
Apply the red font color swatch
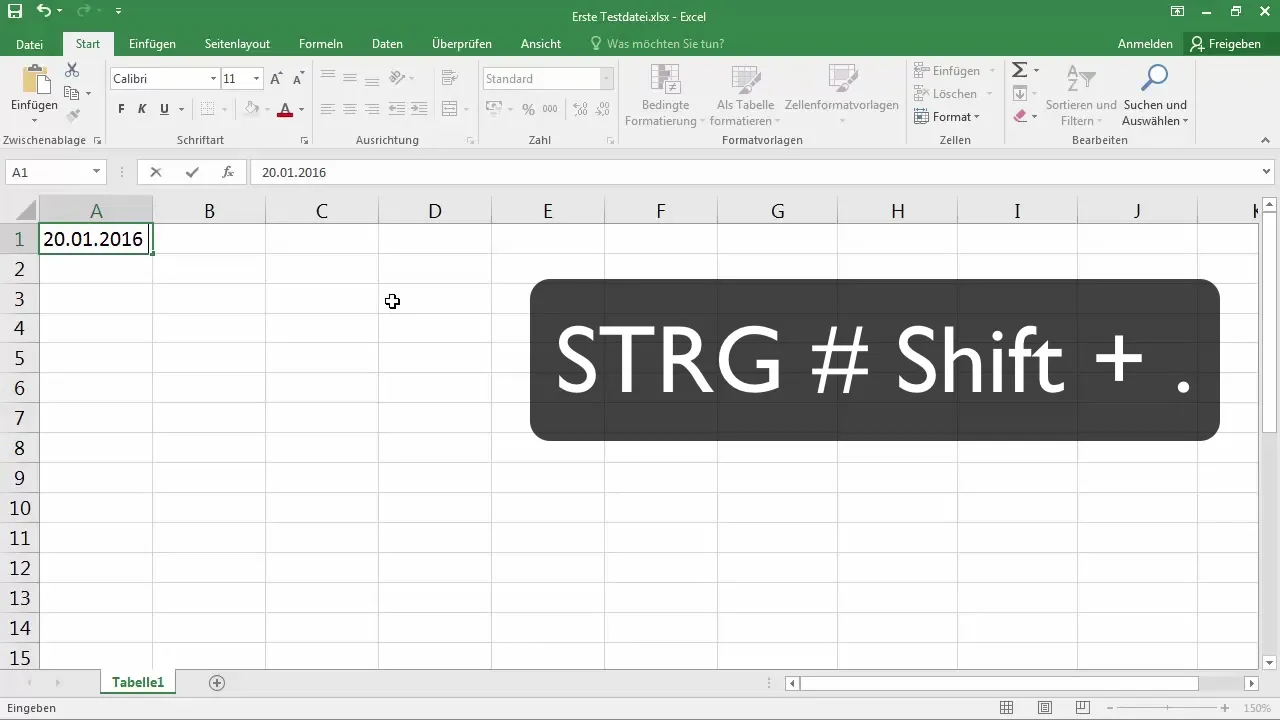pos(285,109)
